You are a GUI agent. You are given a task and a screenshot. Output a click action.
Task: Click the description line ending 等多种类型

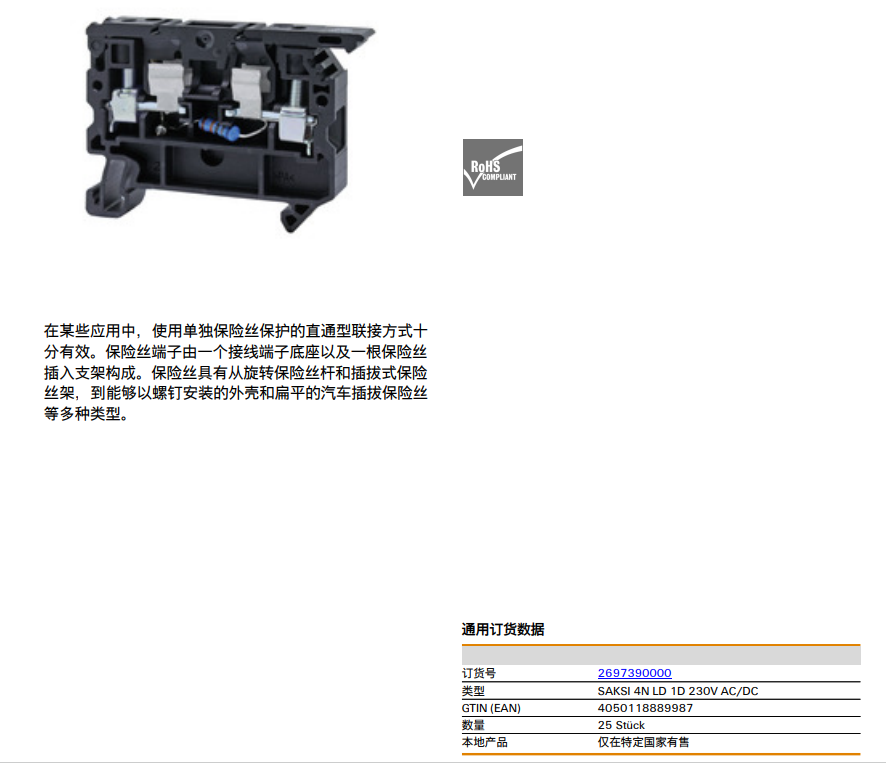click(x=86, y=415)
